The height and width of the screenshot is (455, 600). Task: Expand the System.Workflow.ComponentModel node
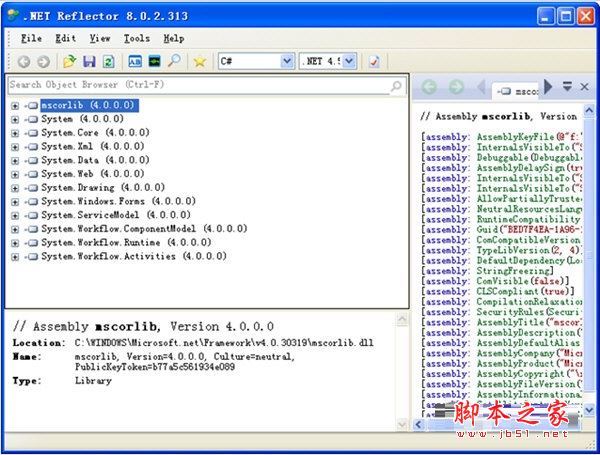pos(15,229)
